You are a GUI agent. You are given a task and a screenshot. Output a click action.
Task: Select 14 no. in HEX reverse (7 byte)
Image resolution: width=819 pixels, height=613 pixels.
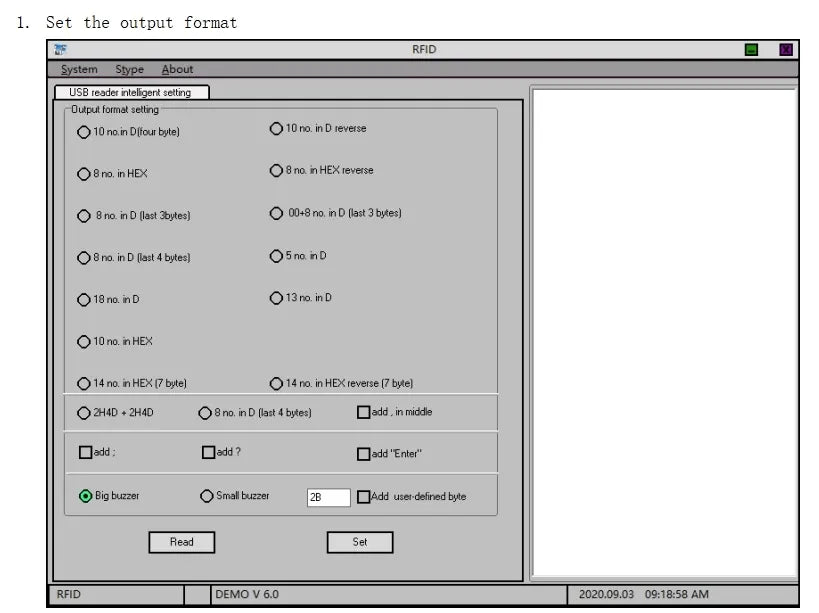click(276, 384)
